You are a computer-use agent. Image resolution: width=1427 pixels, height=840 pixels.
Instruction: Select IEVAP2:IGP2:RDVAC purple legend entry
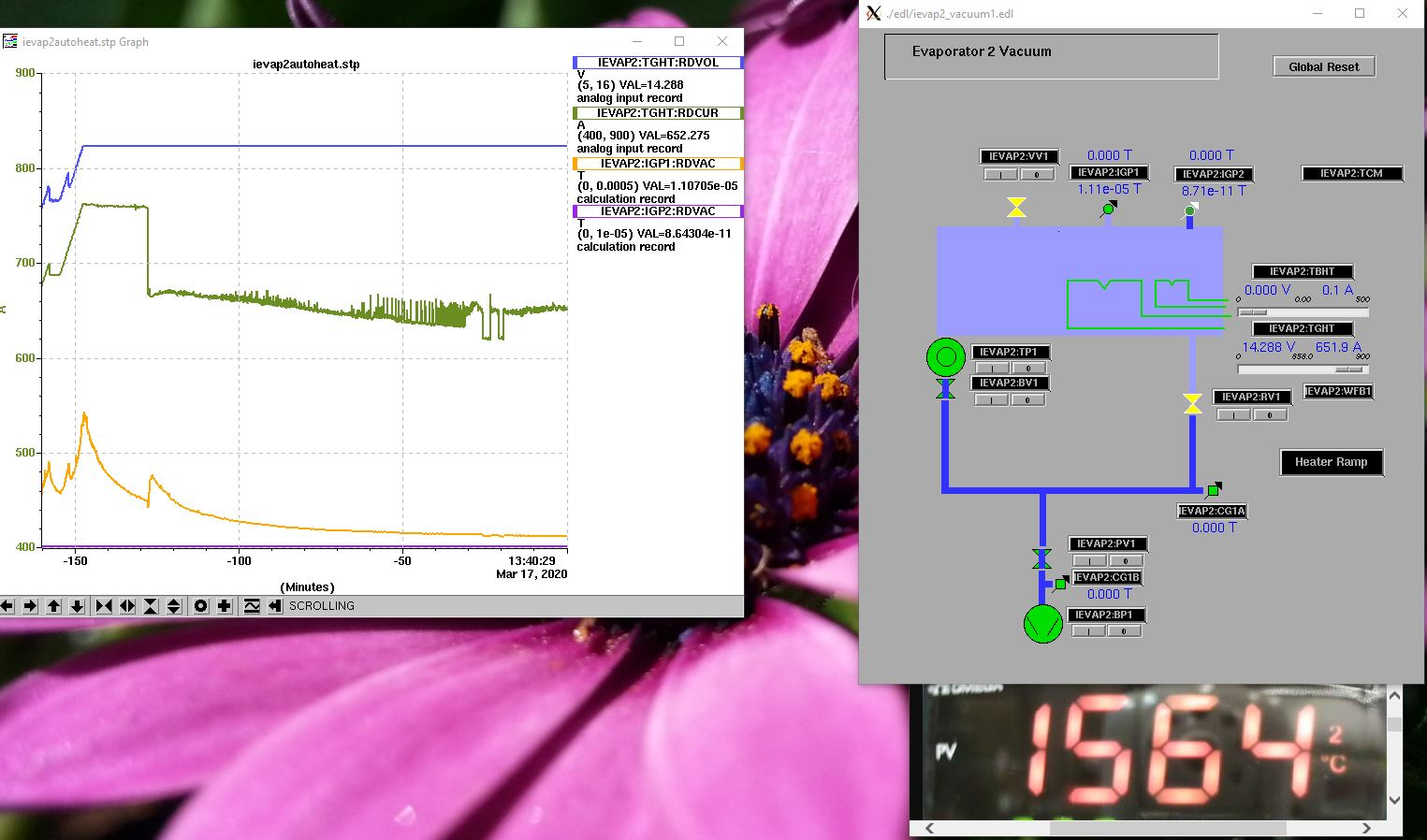pos(658,211)
